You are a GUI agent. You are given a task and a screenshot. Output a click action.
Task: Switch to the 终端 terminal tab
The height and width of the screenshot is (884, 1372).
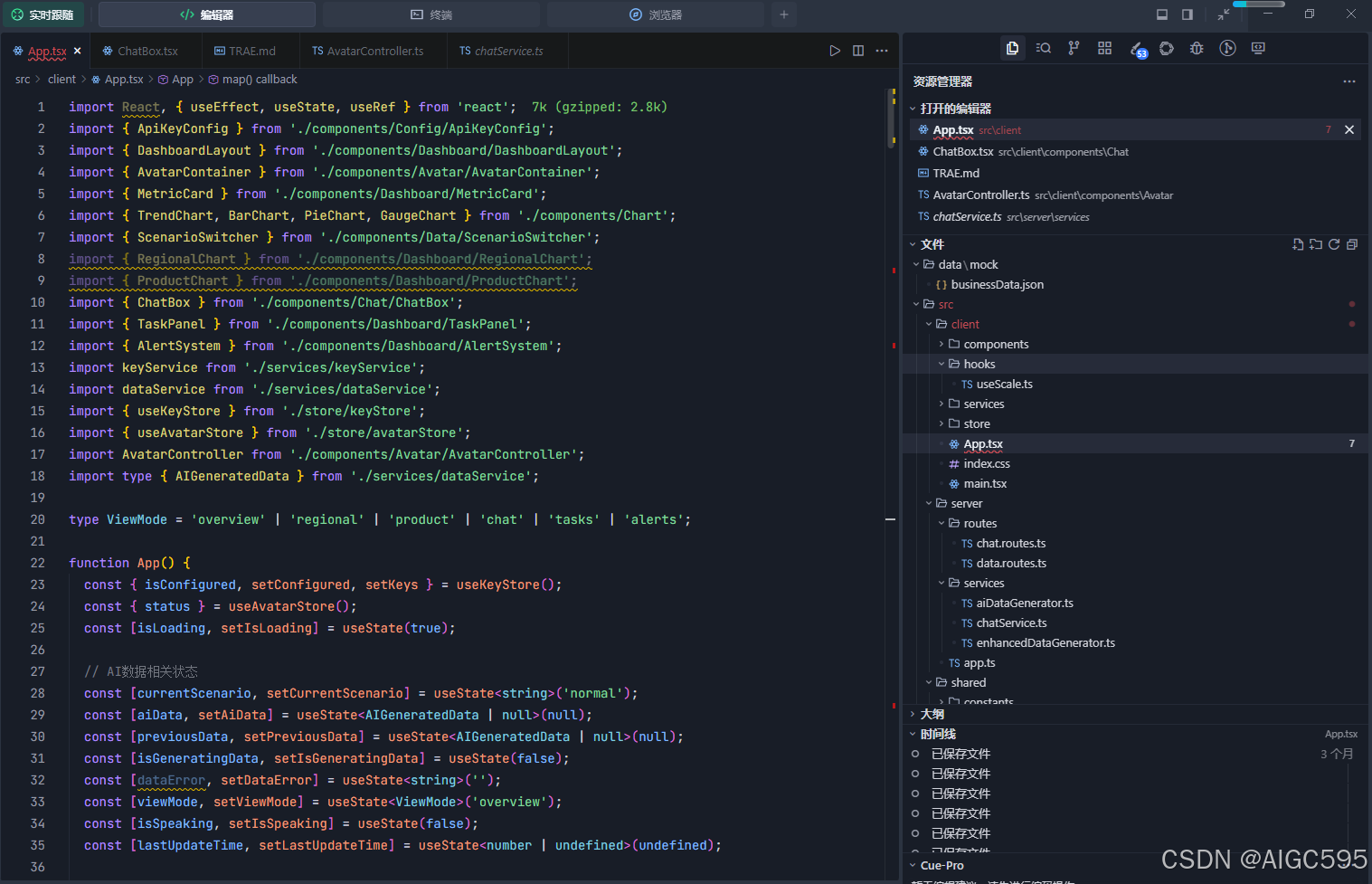(x=431, y=14)
